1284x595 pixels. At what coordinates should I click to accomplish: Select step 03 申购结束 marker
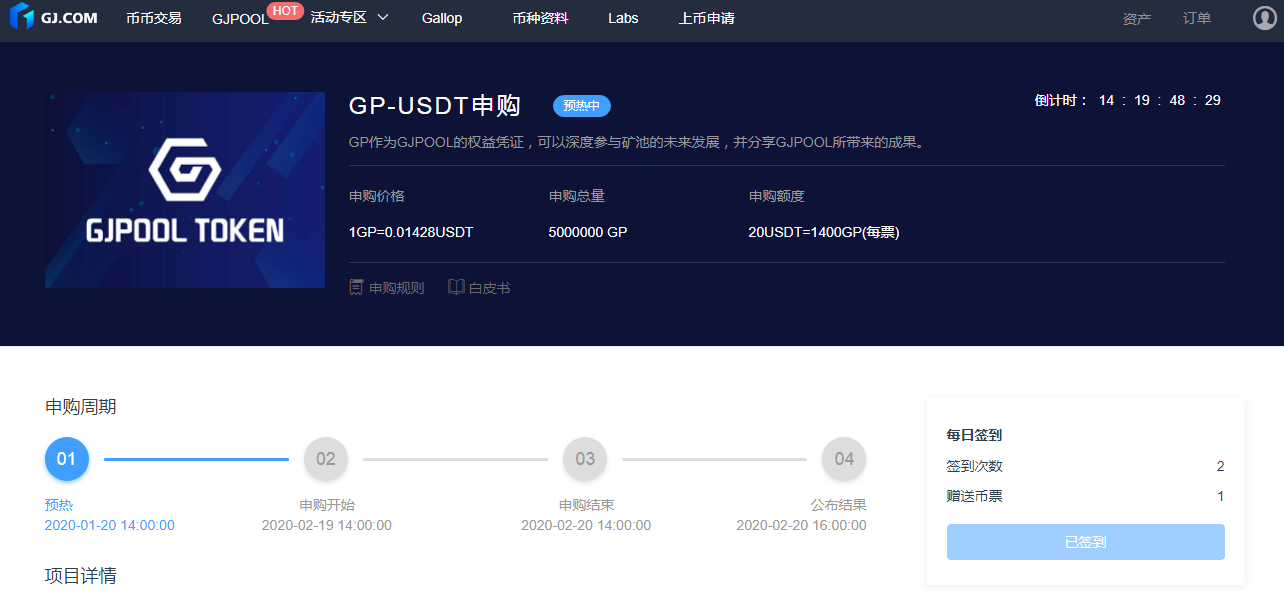coord(585,459)
